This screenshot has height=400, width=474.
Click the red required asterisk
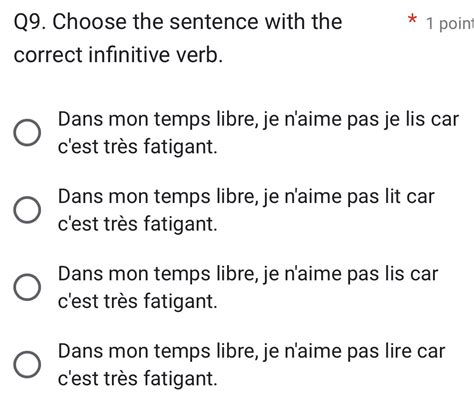point(413,19)
